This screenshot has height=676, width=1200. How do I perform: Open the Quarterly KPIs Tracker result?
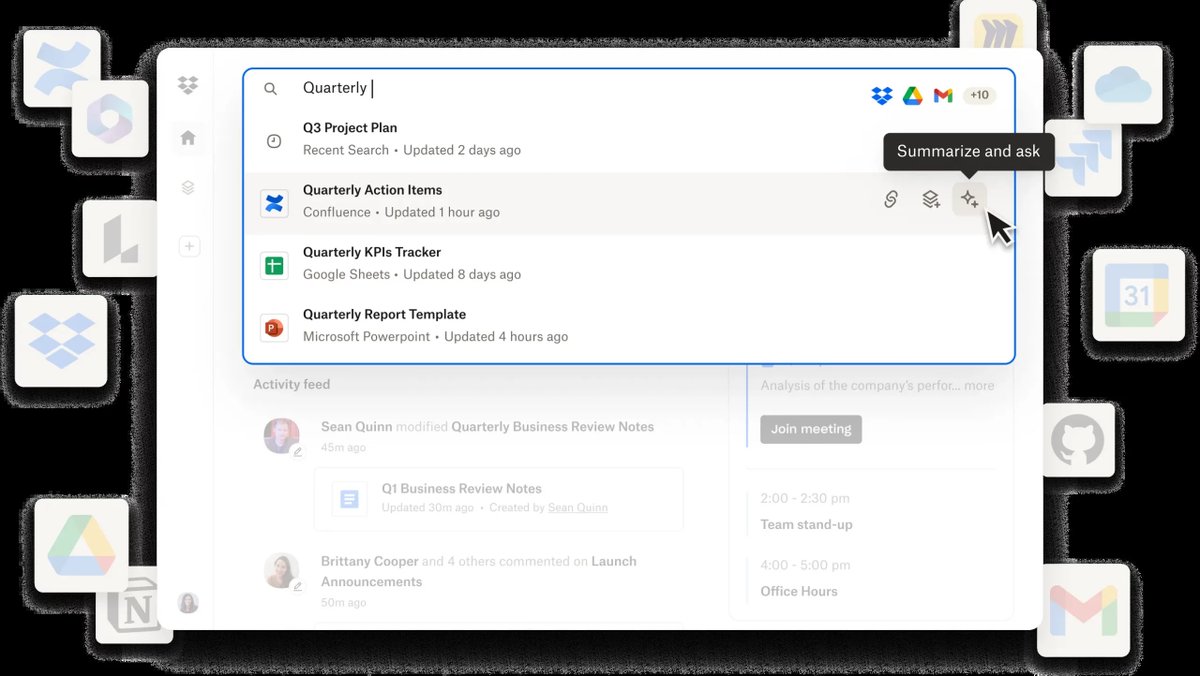629,264
